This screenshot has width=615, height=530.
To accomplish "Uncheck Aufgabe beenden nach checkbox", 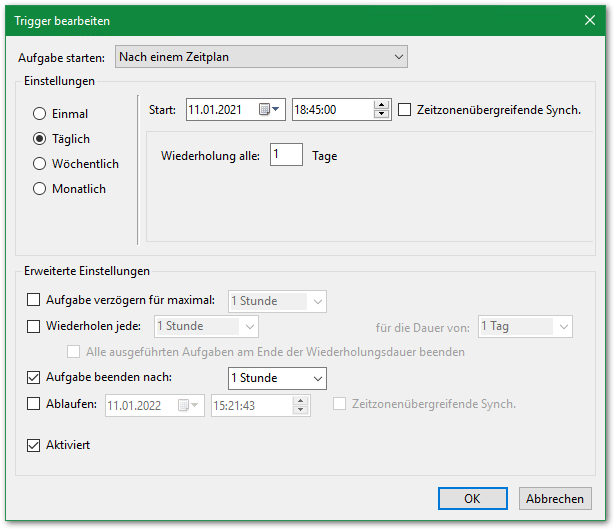I will pyautogui.click(x=34, y=378).
